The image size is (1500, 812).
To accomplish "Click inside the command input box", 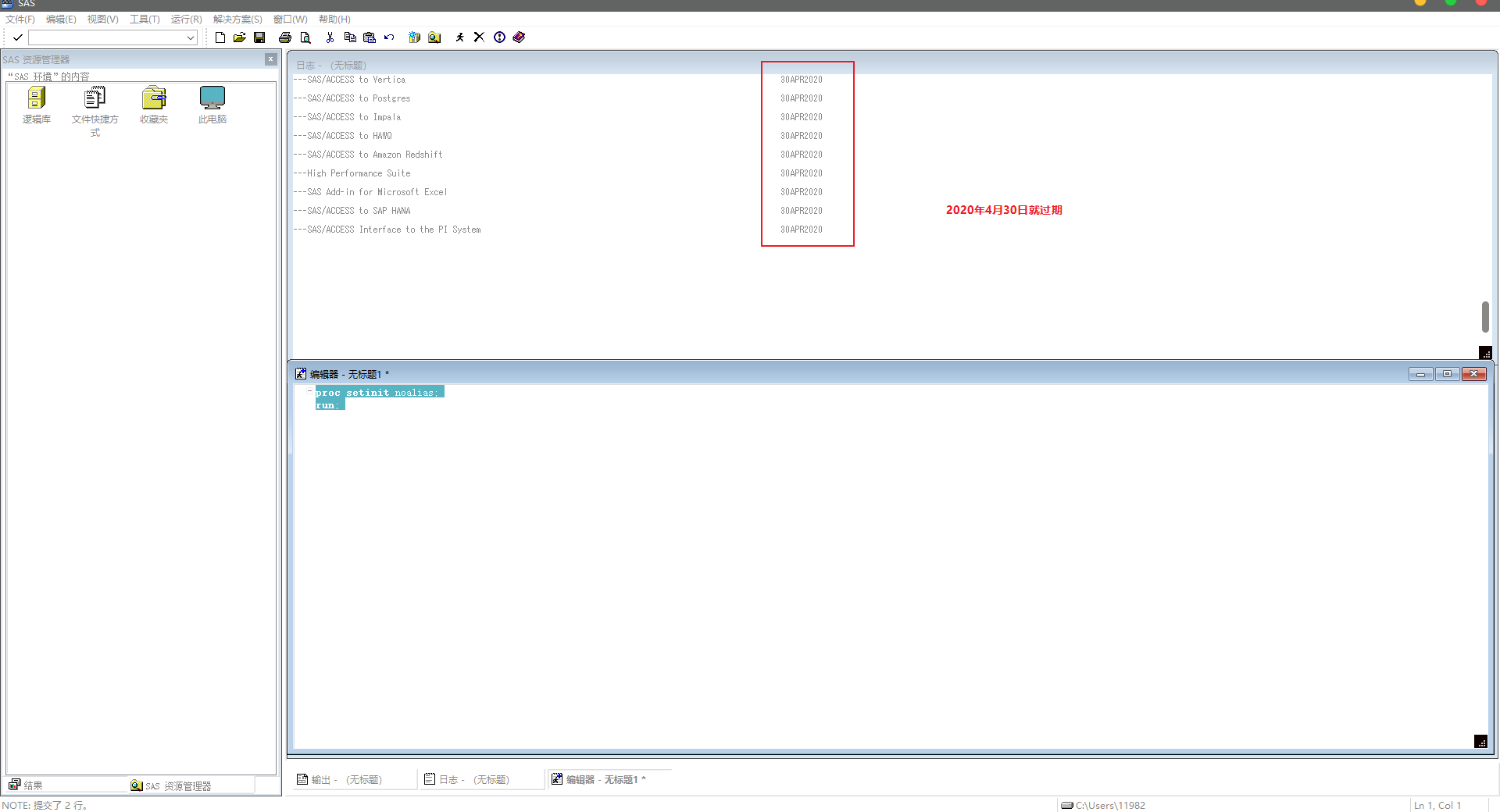I will [x=107, y=37].
